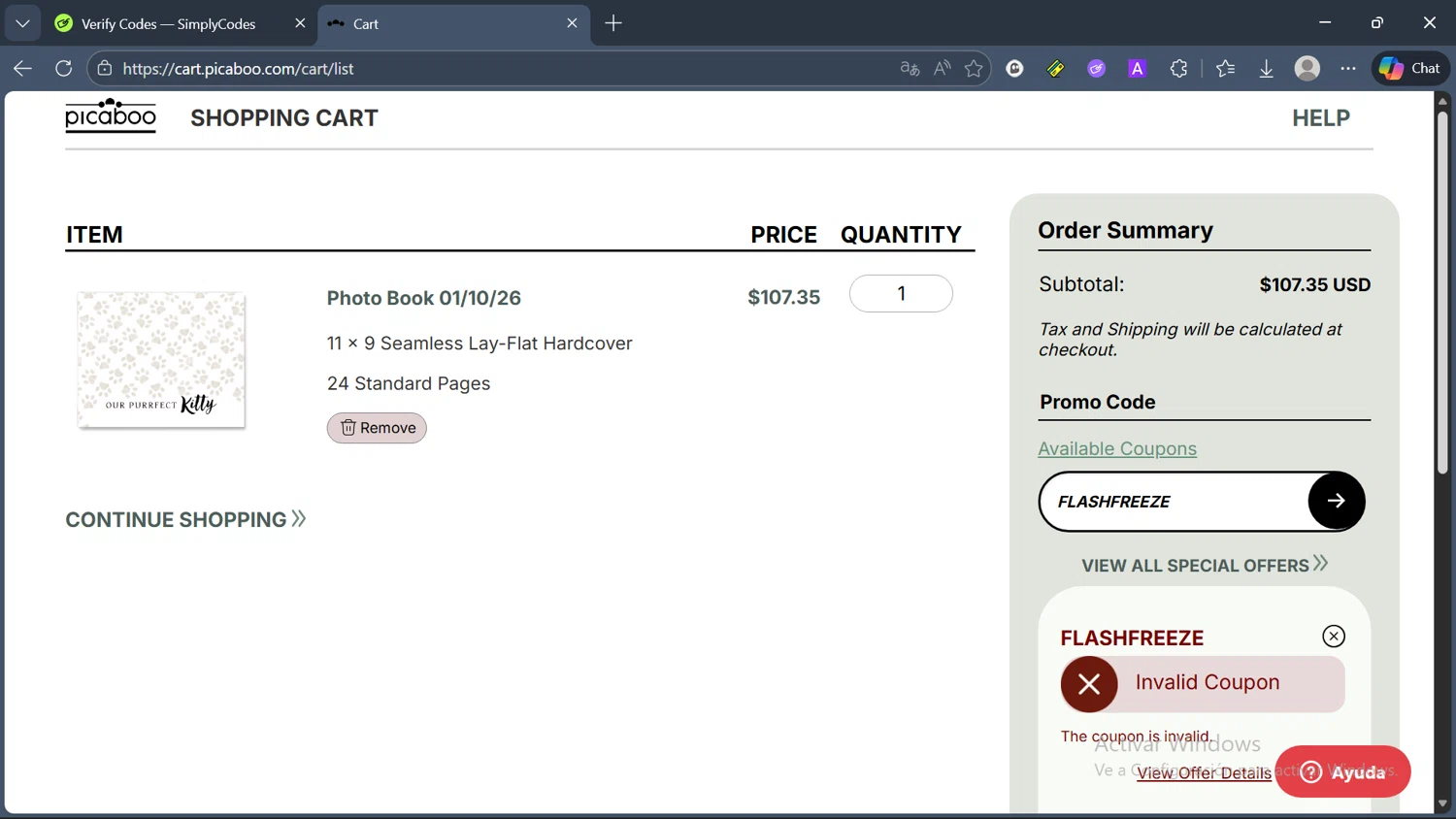1456x819 pixels.
Task: Select the 11 × 9 Seamless Lay-Flat Hardcover text
Action: [480, 344]
